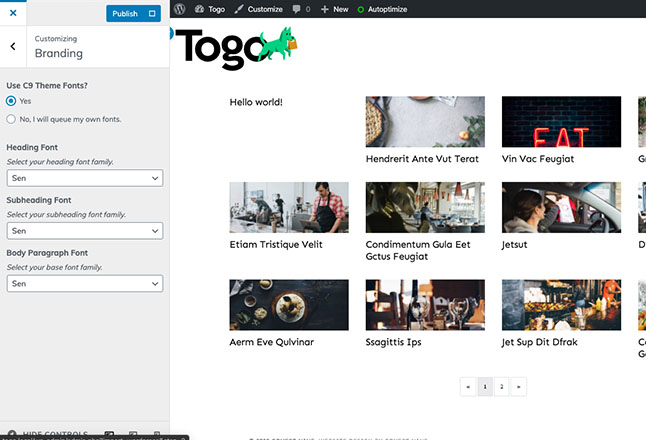Open the Autoptimize admin bar menu
The image size is (646, 440).
[x=382, y=9]
